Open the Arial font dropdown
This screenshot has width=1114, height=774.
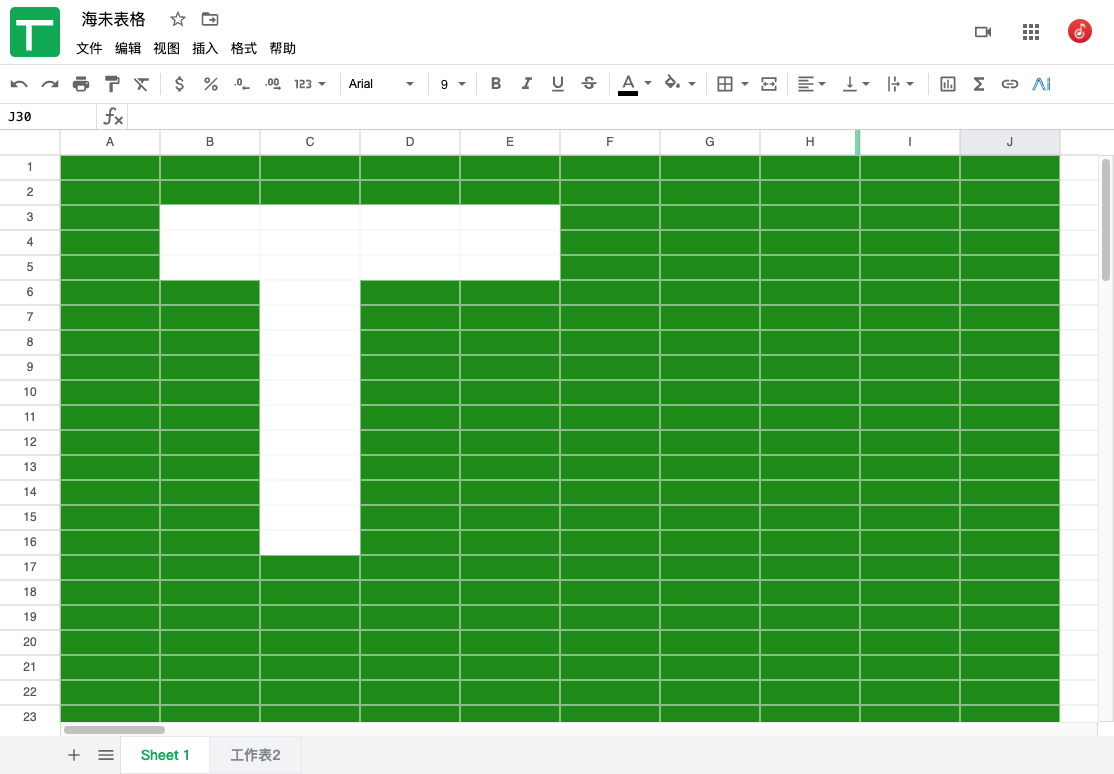pos(381,84)
